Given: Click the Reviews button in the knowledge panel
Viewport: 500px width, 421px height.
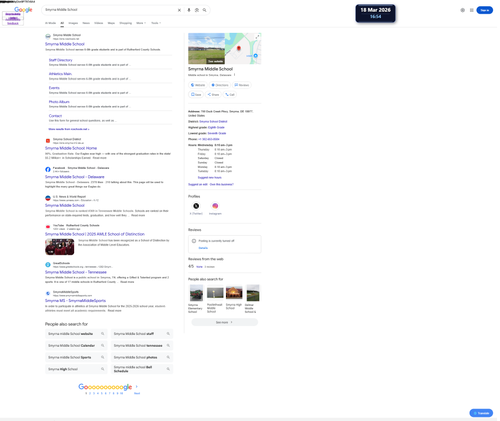Looking at the screenshot, I should pyautogui.click(x=242, y=85).
